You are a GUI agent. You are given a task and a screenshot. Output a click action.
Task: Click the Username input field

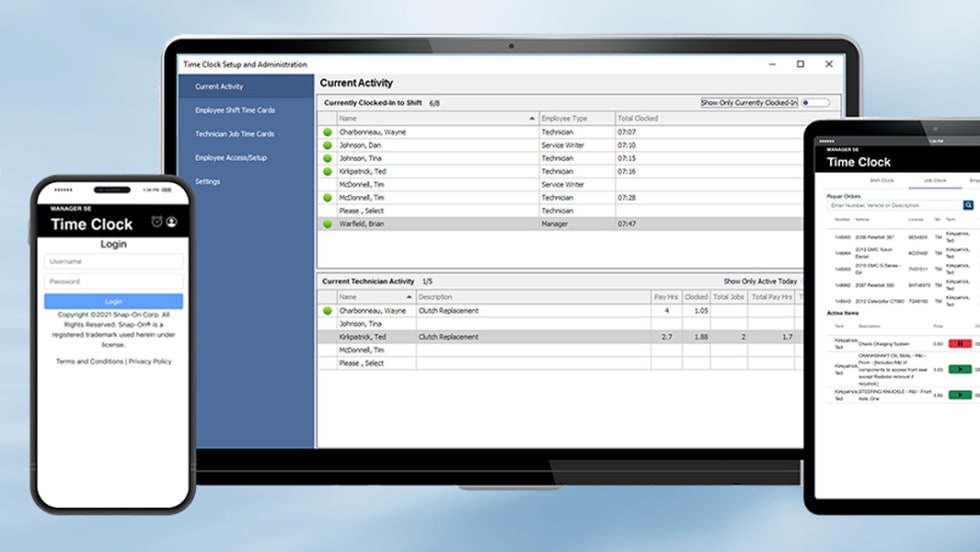click(x=113, y=262)
